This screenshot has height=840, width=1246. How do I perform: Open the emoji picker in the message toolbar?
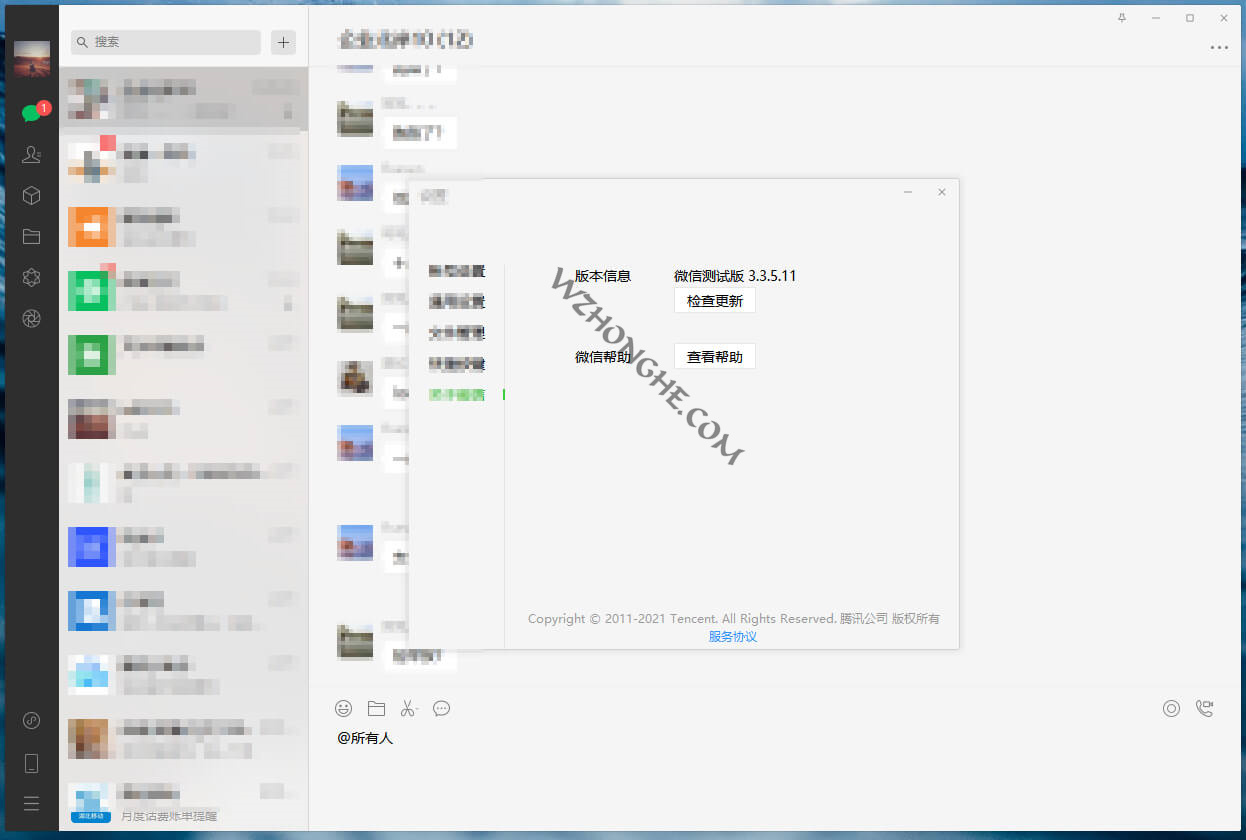[x=344, y=708]
